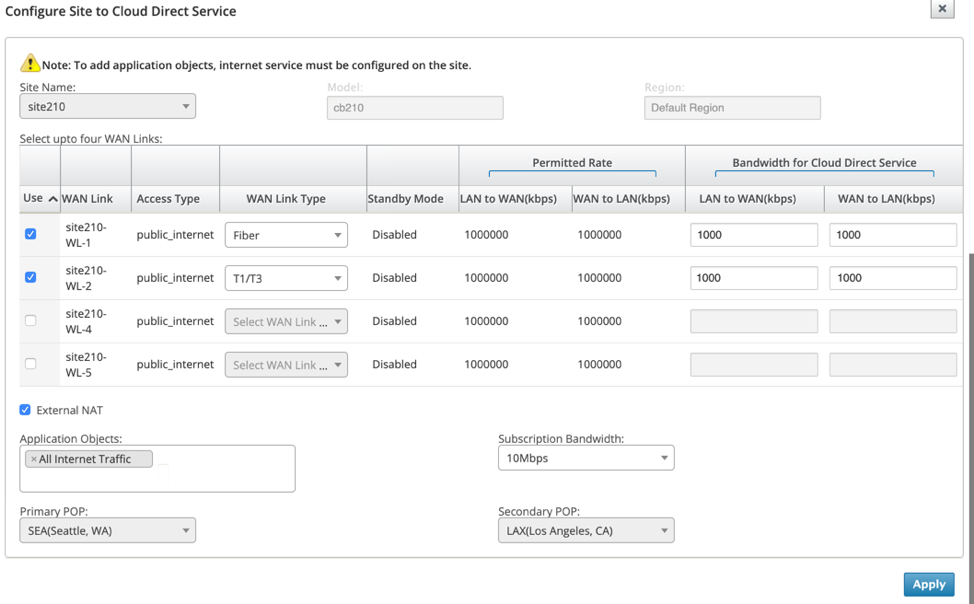Open WAN Link Type dropdown for site210-WL-4
Screen dimensions: 974x604
[x=286, y=321]
